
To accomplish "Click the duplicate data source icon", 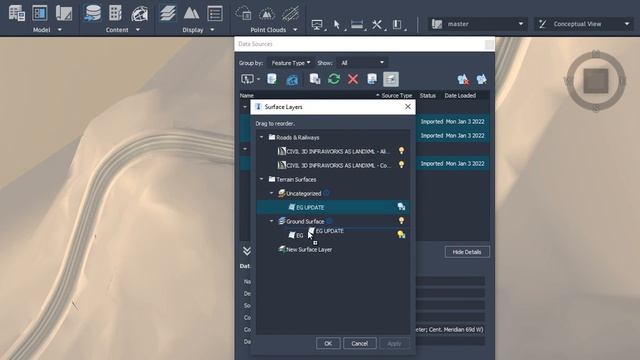I will pos(315,79).
